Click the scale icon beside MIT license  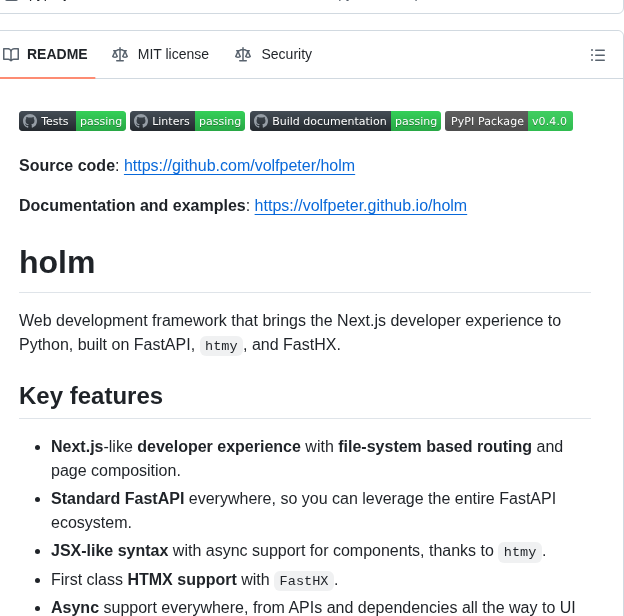[x=120, y=55]
